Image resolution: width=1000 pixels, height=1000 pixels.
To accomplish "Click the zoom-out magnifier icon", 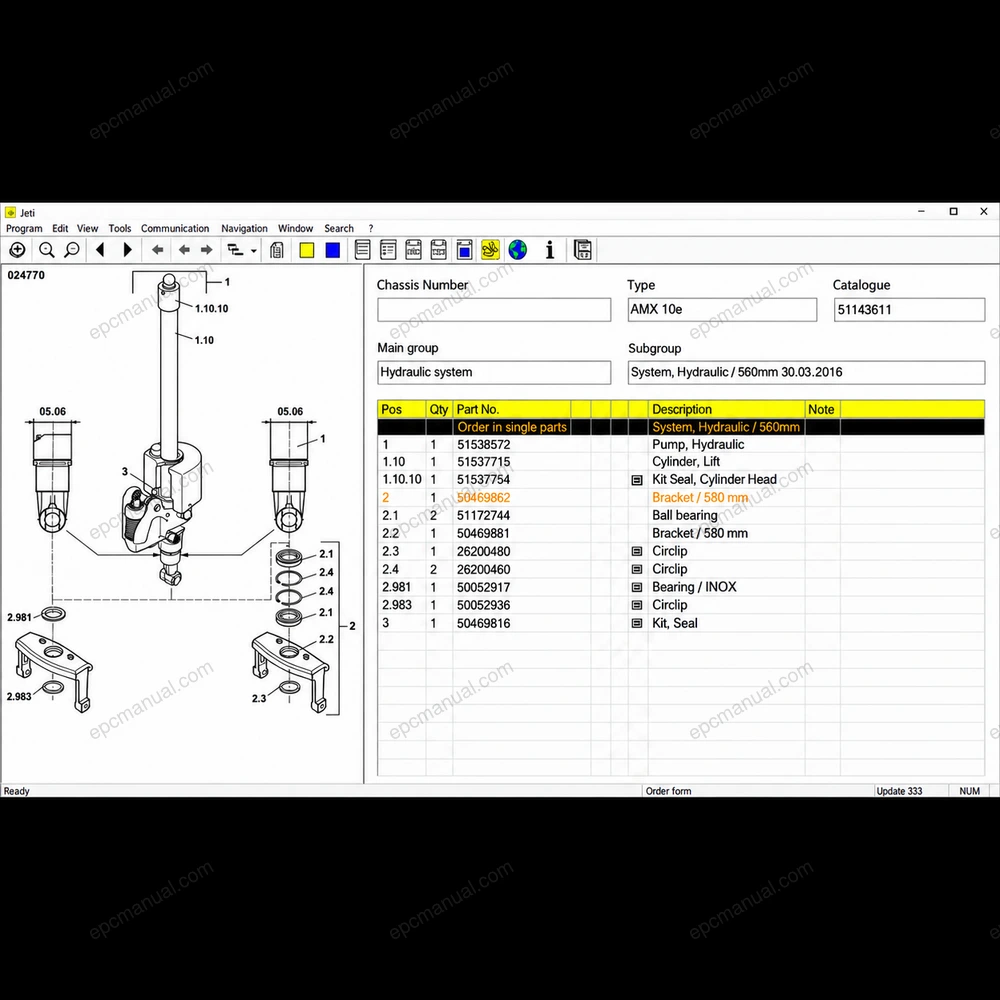I will coord(72,250).
